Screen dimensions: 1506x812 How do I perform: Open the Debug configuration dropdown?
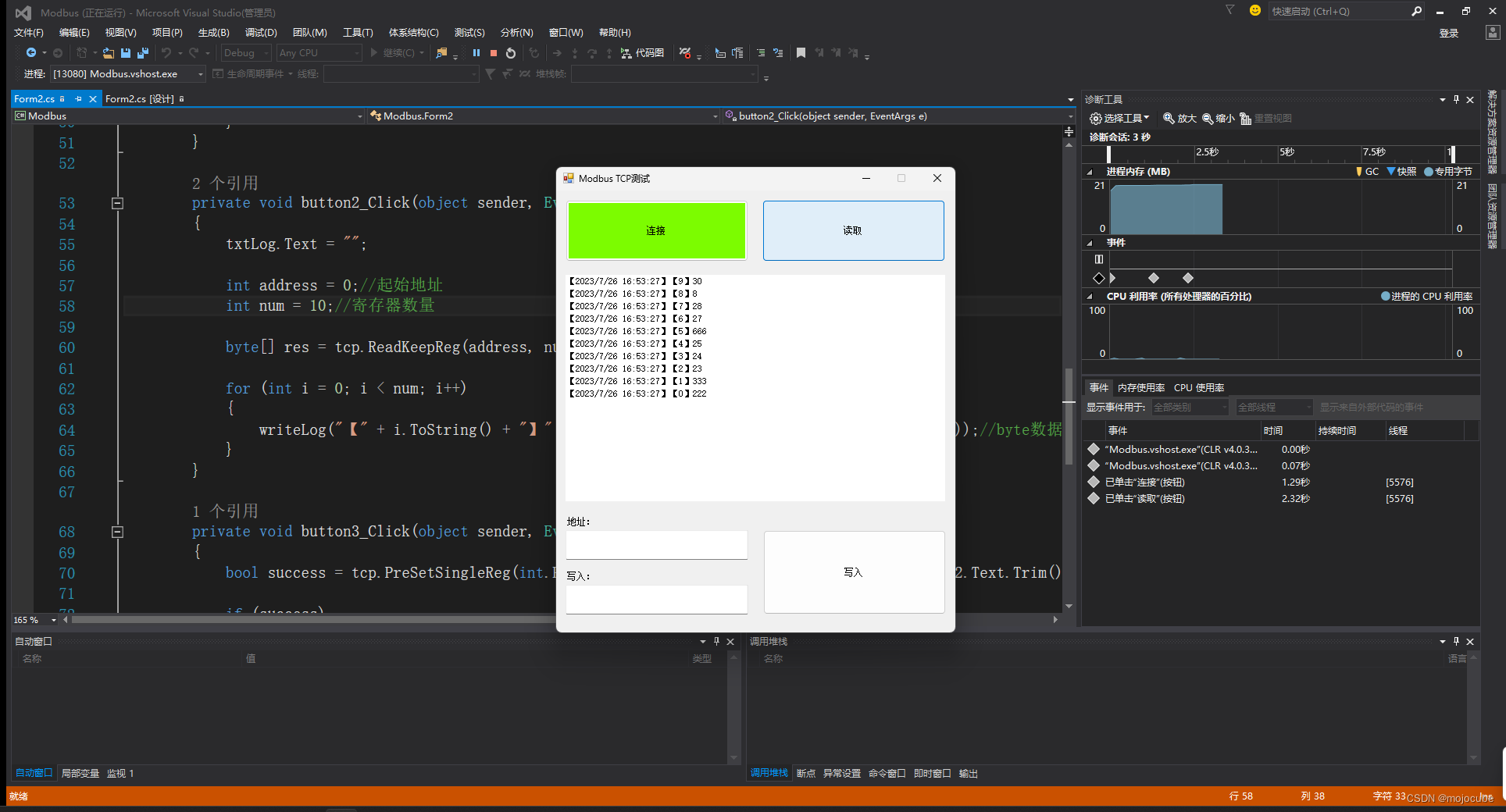(x=245, y=53)
